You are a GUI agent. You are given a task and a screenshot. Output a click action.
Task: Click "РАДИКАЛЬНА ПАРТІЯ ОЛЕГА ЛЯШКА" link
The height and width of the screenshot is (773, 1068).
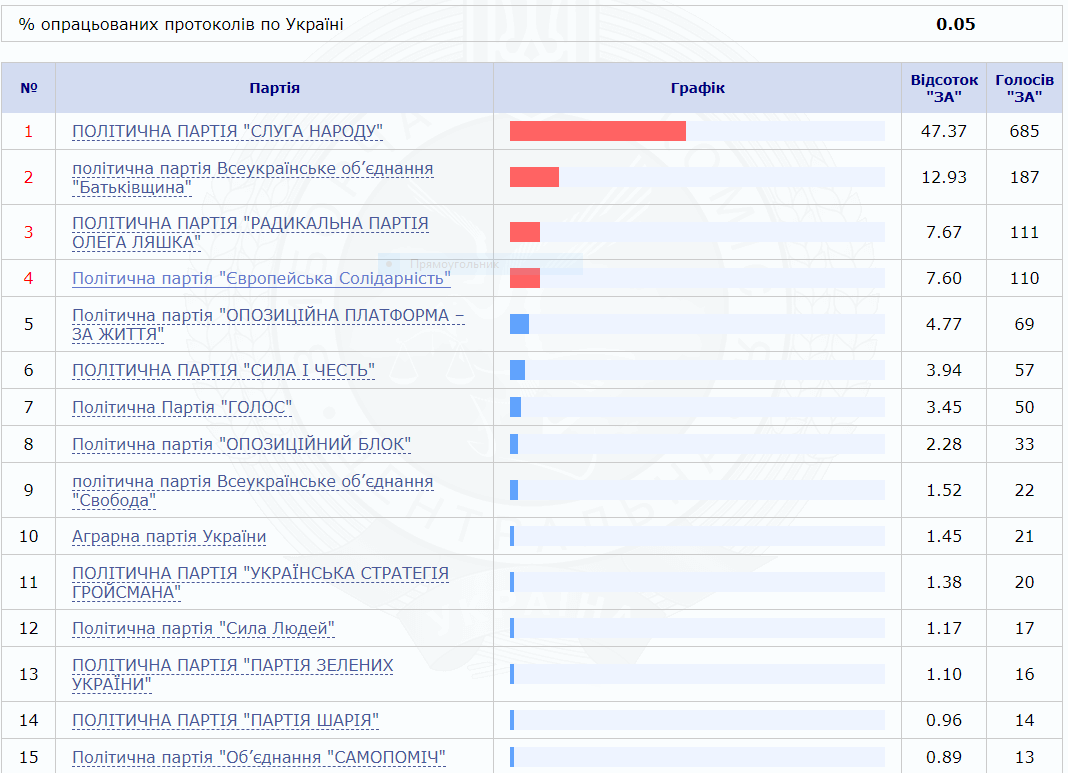click(x=250, y=223)
